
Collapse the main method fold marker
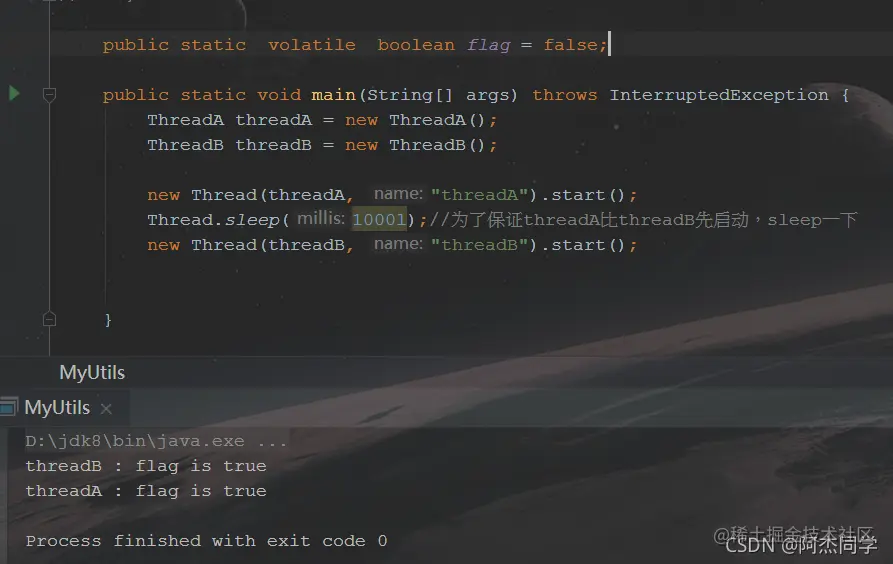click(50, 95)
